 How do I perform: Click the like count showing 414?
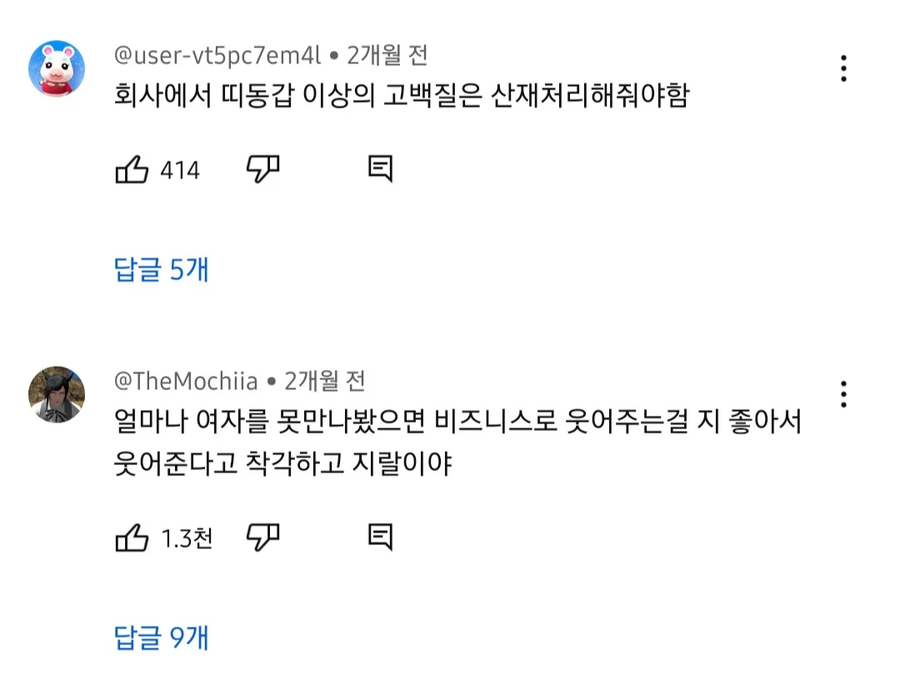pos(178,170)
